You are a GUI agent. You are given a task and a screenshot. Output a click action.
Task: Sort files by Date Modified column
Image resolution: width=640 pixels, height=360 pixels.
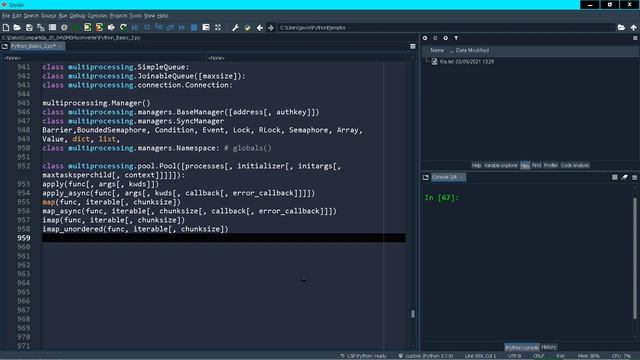pyautogui.click(x=472, y=50)
